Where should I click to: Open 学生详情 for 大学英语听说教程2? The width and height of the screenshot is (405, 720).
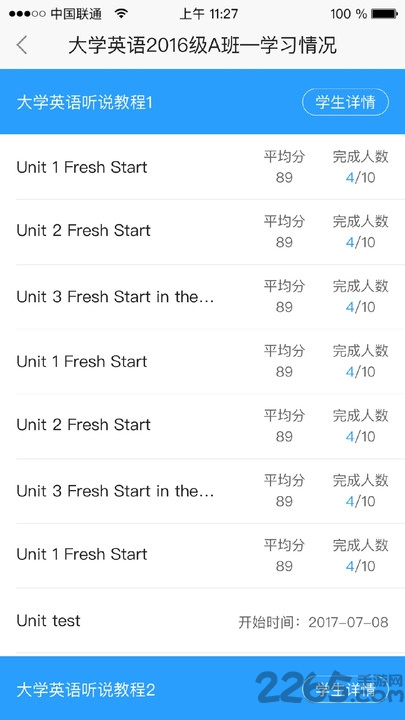pyautogui.click(x=345, y=689)
